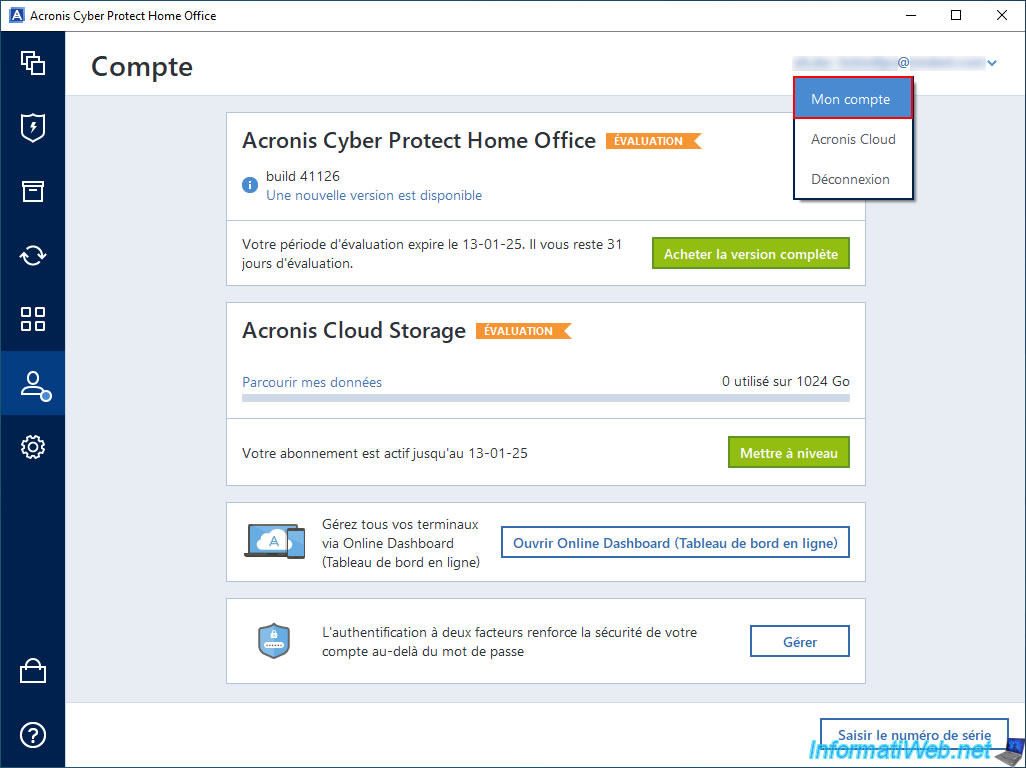The width and height of the screenshot is (1026, 768).
Task: Open the Sync section in sidebar
Action: (33, 255)
